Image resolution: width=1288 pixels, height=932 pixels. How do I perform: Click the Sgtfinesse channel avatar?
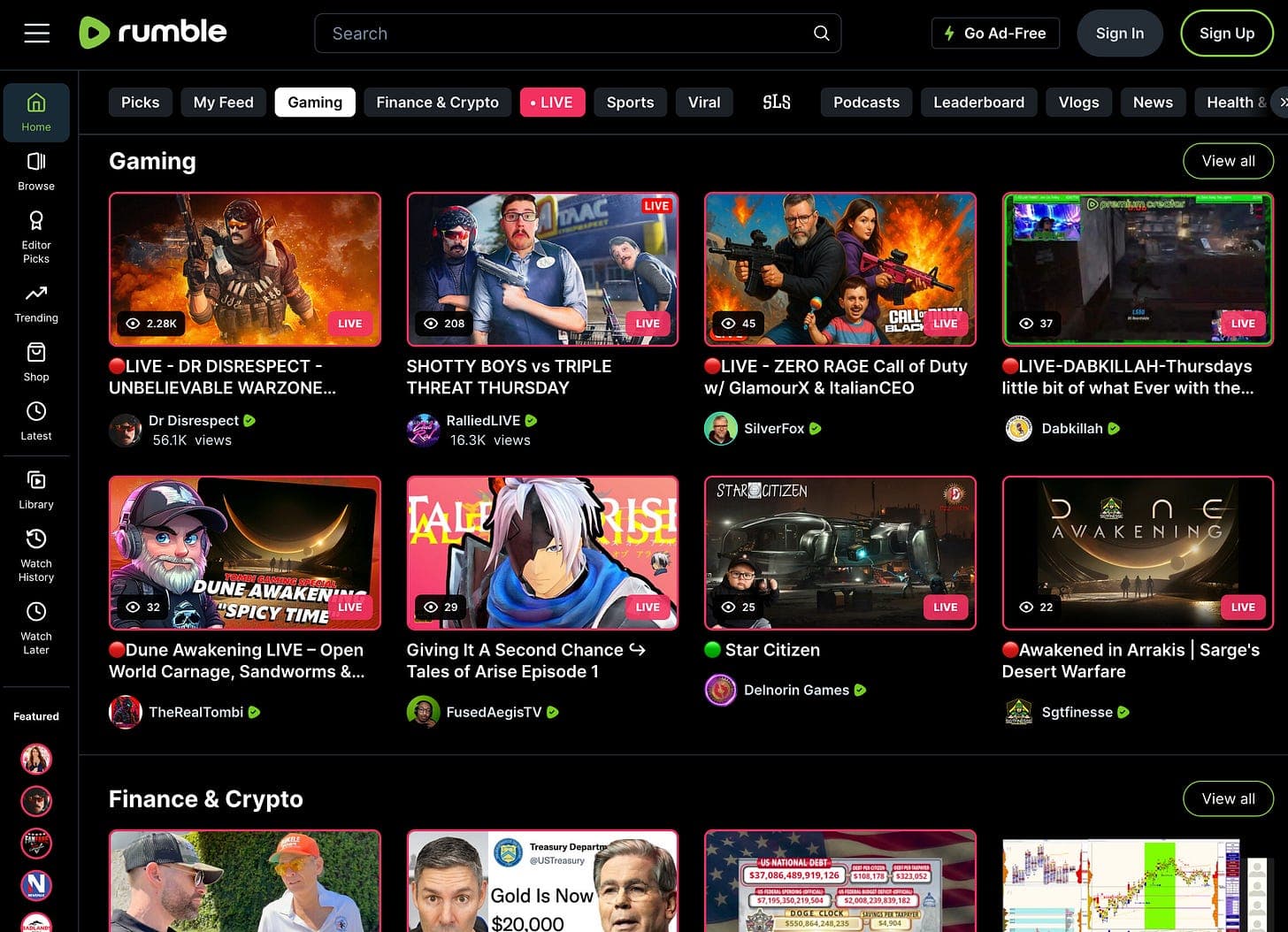[x=1019, y=713]
